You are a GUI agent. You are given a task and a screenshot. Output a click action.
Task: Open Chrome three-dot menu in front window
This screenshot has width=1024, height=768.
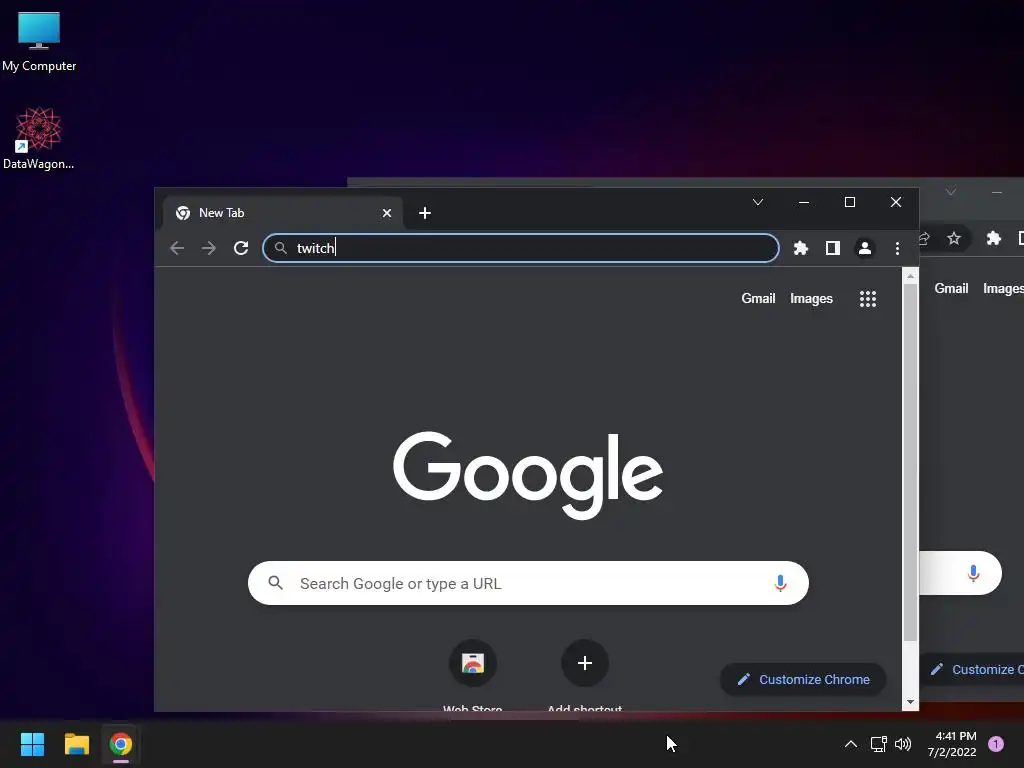coord(897,248)
